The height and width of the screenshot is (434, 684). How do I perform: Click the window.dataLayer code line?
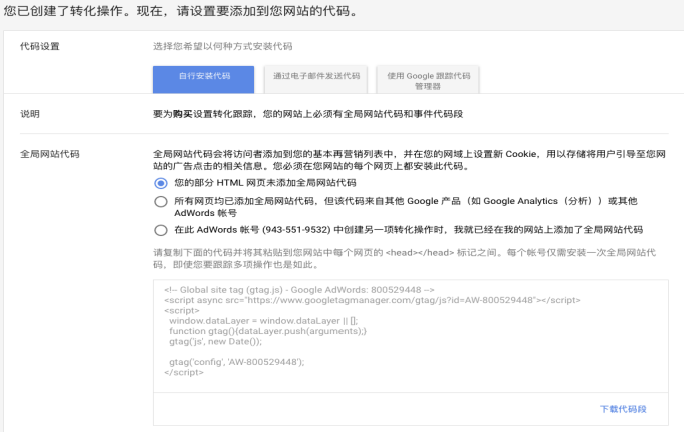(263, 321)
